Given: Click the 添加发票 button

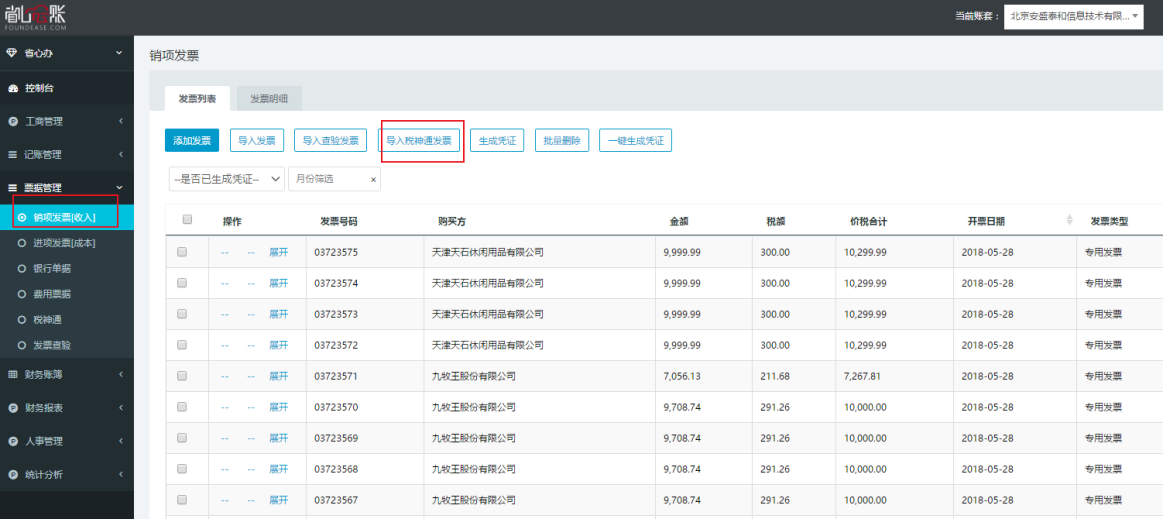Looking at the screenshot, I should click(x=192, y=140).
